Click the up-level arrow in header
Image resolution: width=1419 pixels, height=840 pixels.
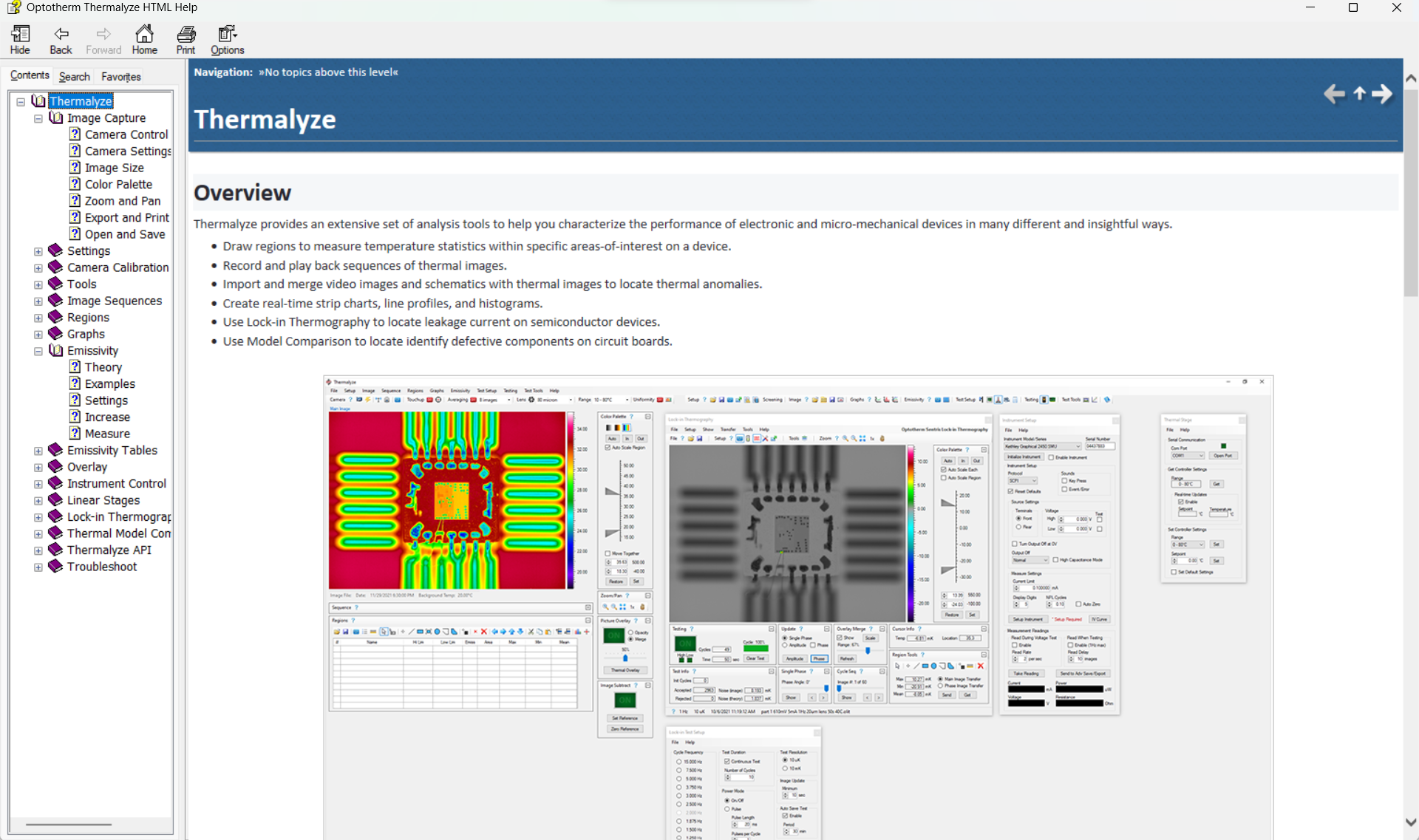coord(1359,94)
